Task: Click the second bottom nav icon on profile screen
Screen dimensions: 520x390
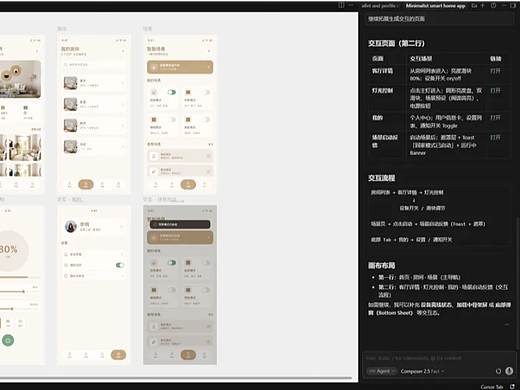Action: pos(86,355)
